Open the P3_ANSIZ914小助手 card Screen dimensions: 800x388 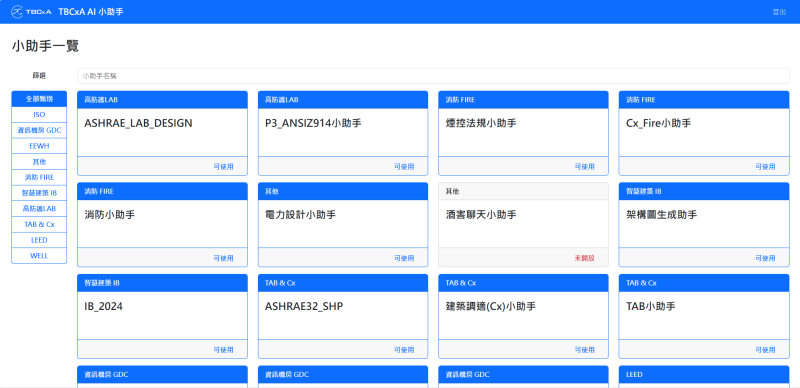coord(343,133)
